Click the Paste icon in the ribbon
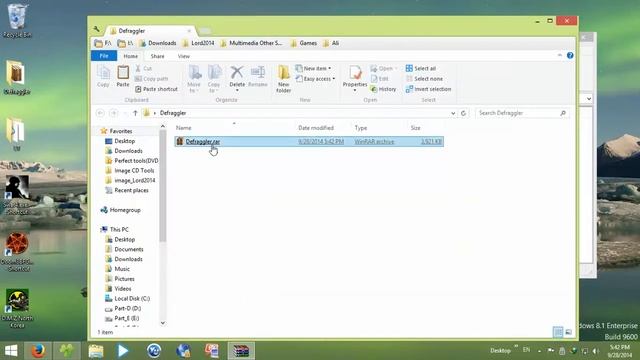This screenshot has height=360, width=640. click(123, 76)
